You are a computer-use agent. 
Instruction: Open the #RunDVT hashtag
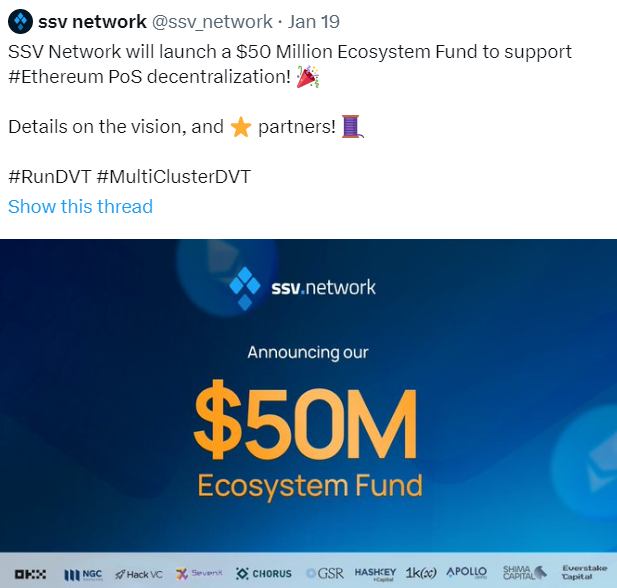[50, 177]
